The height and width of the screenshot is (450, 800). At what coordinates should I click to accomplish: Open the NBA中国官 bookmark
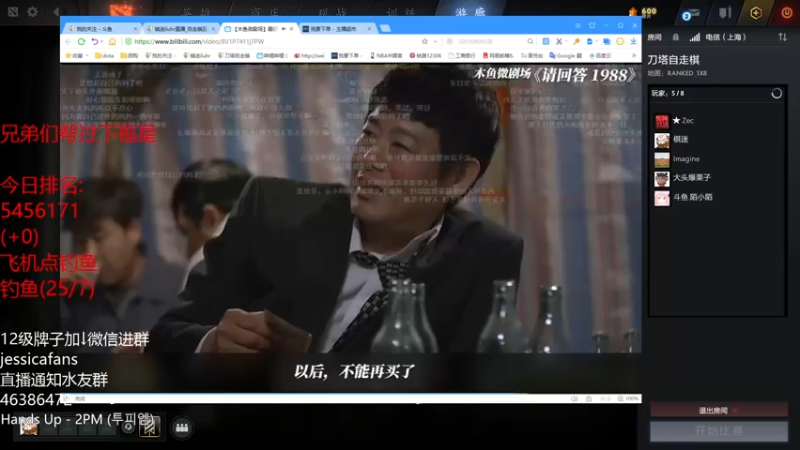[386, 56]
